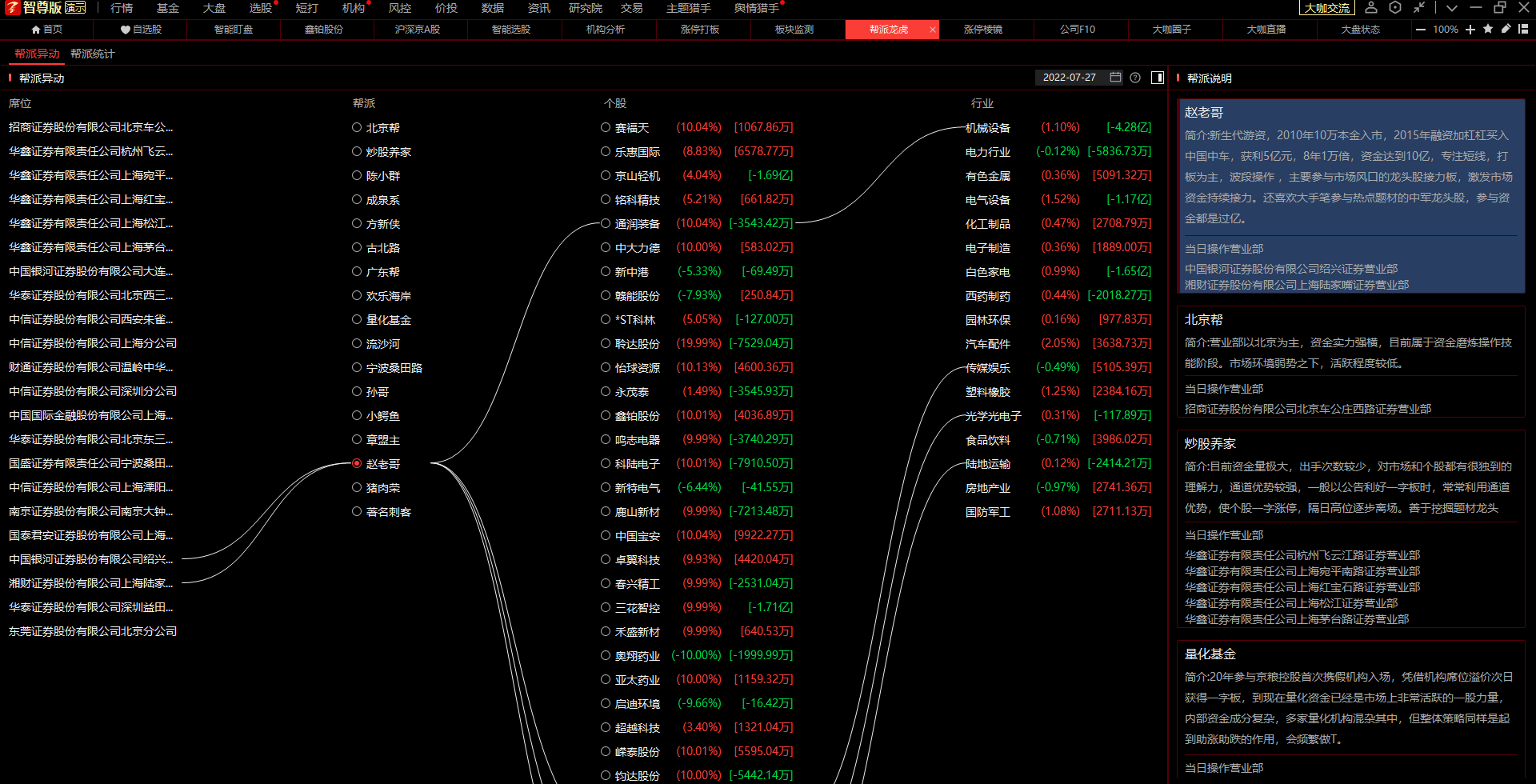Click the star favorites icon
1536x784 pixels.
[x=1488, y=29]
